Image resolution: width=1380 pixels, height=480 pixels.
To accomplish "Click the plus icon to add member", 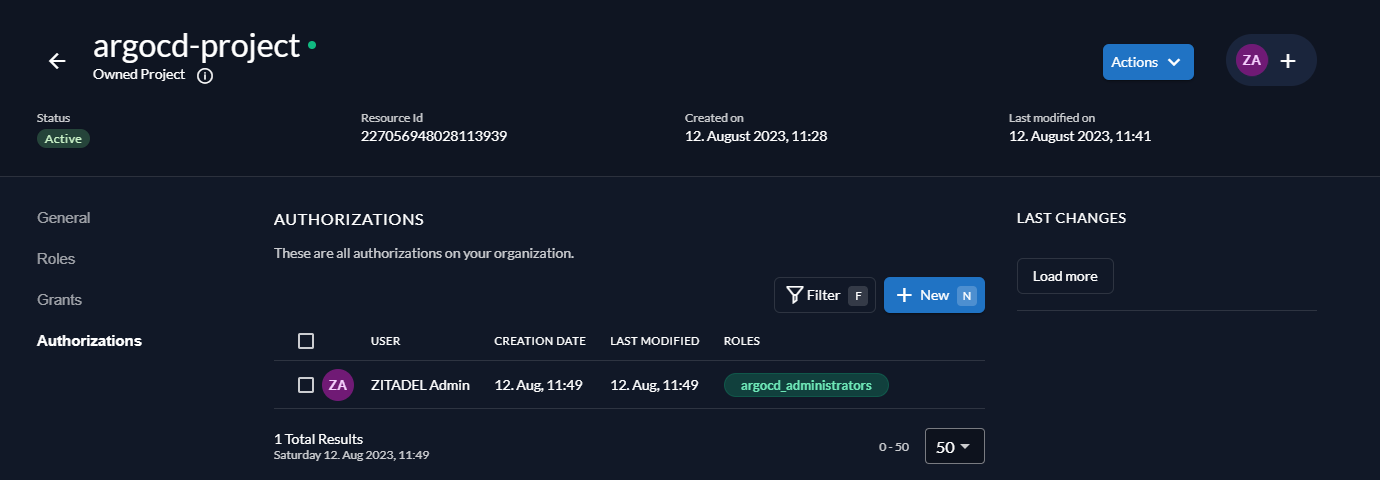I will 1288,61.
